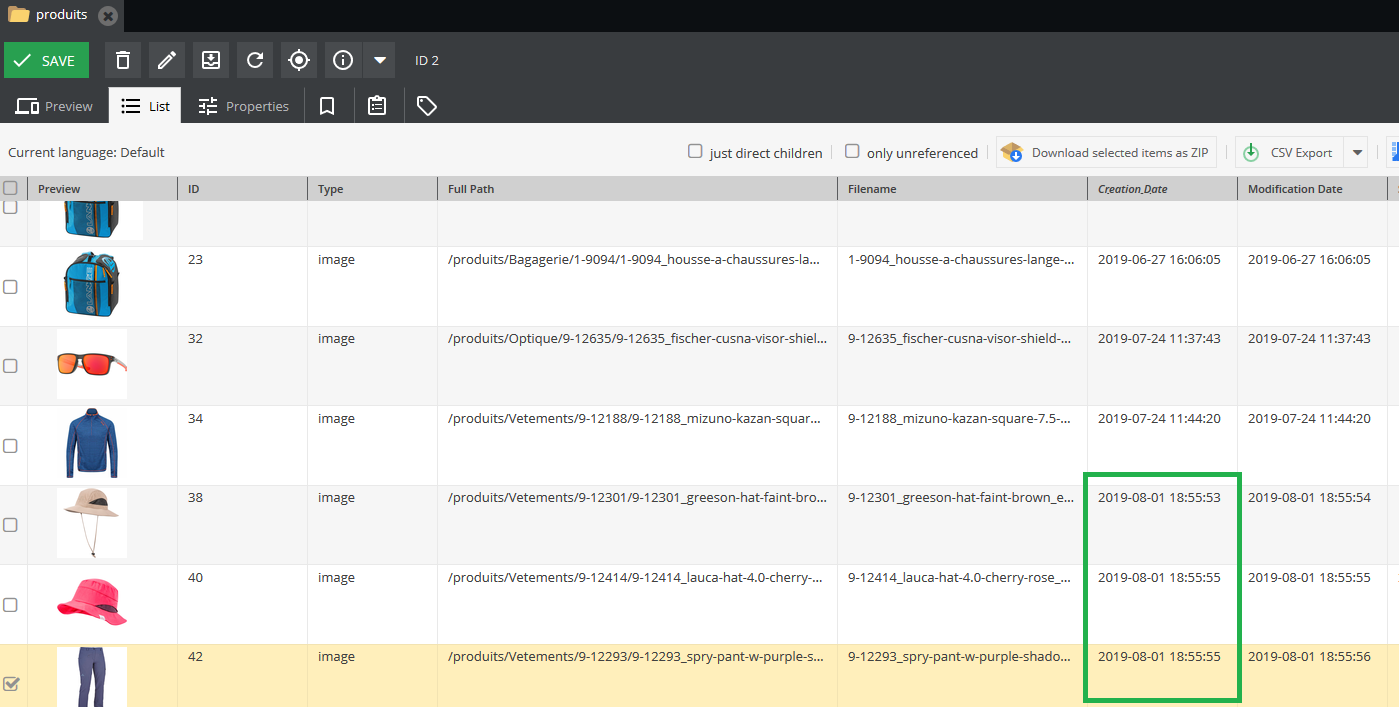Expand the CSV Export dropdown arrow
This screenshot has height=707, width=1399.
1357,153
